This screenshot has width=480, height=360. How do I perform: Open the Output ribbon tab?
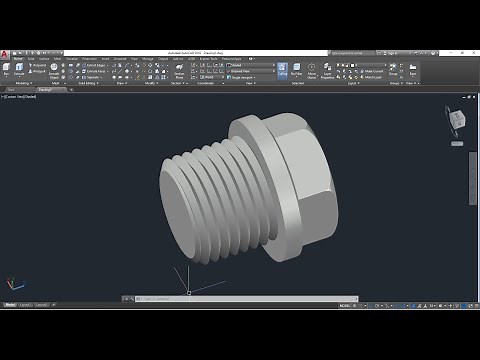pos(163,59)
